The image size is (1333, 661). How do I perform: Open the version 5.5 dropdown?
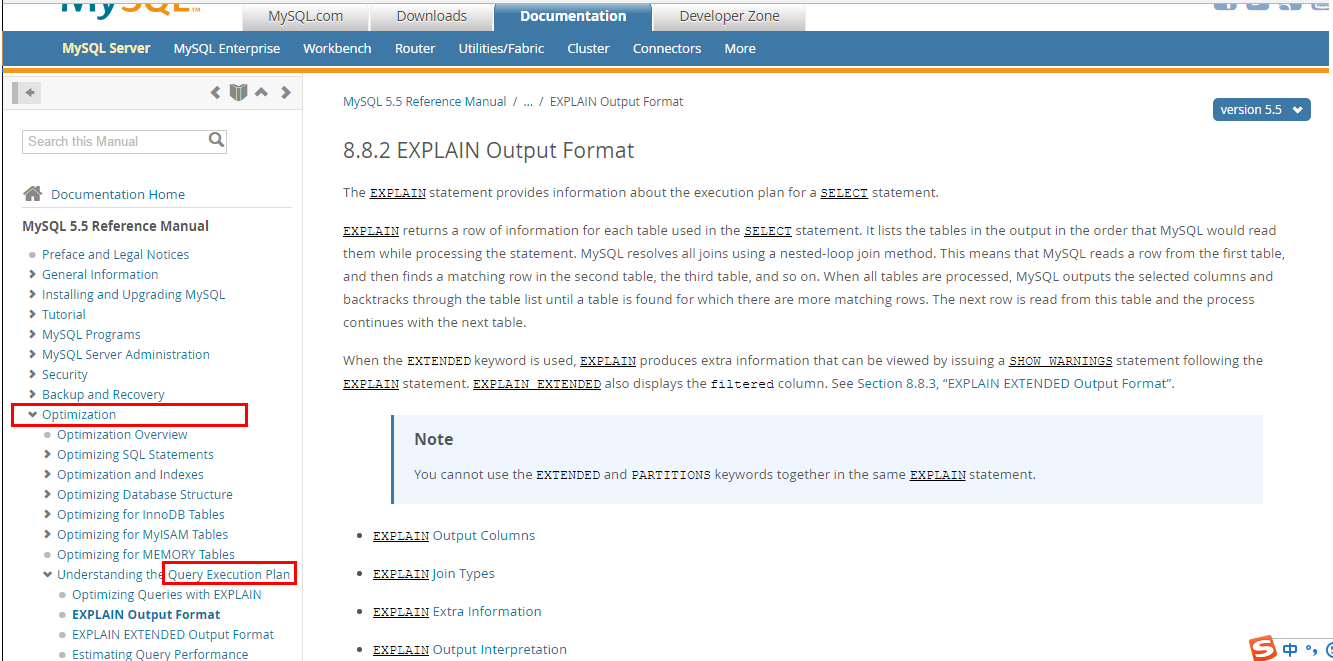coord(1262,110)
